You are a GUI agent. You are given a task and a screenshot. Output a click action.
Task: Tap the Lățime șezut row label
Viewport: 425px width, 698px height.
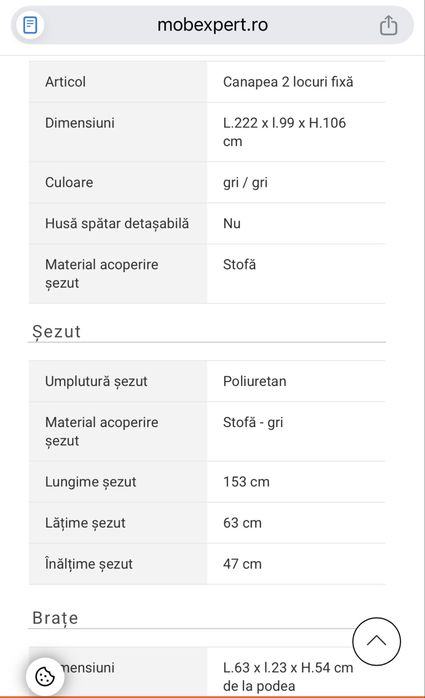pyautogui.click(x=85, y=523)
